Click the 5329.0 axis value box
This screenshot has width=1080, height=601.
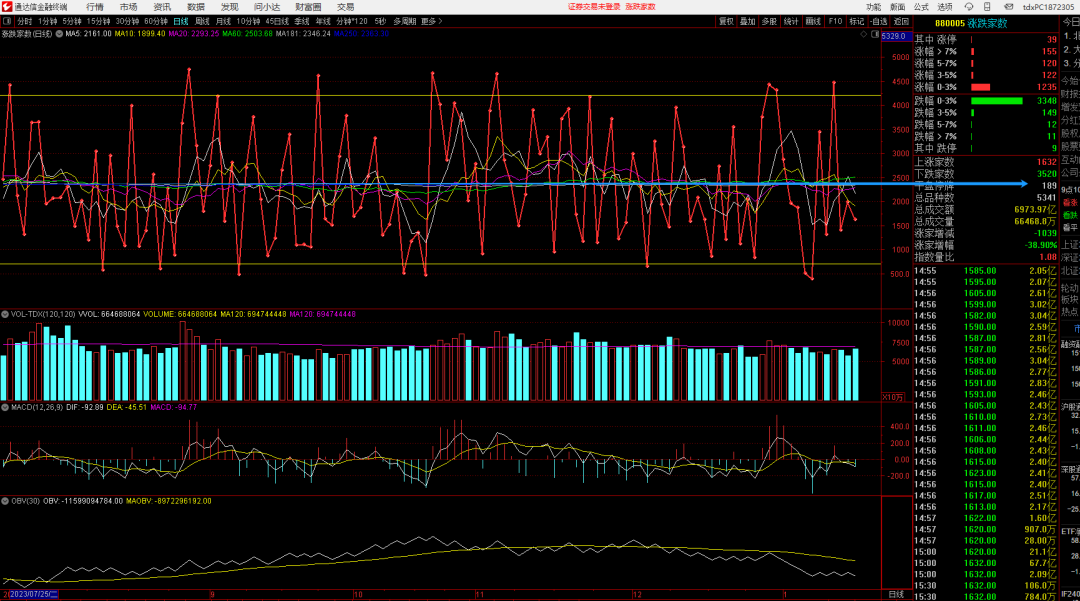(895, 36)
